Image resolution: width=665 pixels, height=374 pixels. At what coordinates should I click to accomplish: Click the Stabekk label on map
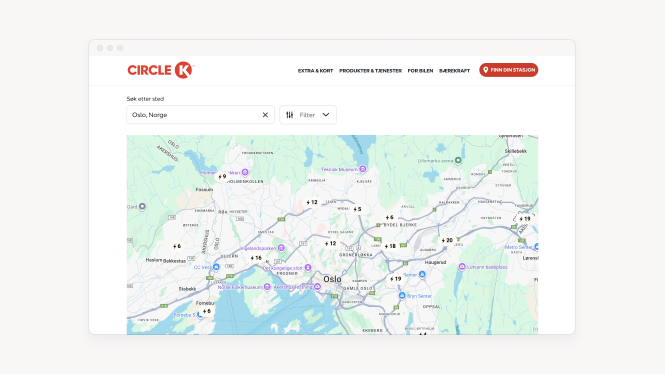[187, 289]
